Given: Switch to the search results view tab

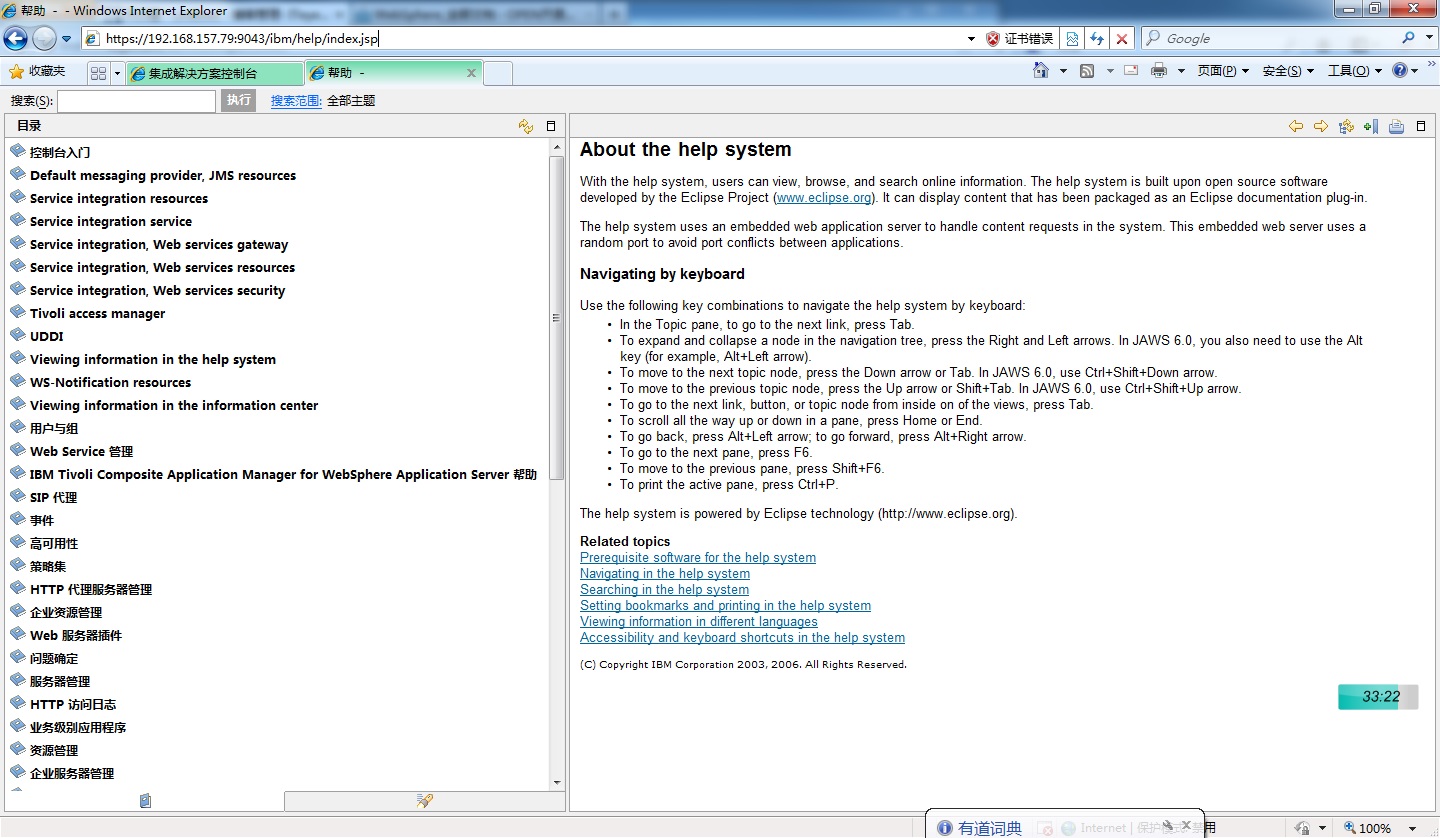Looking at the screenshot, I should click(x=425, y=801).
